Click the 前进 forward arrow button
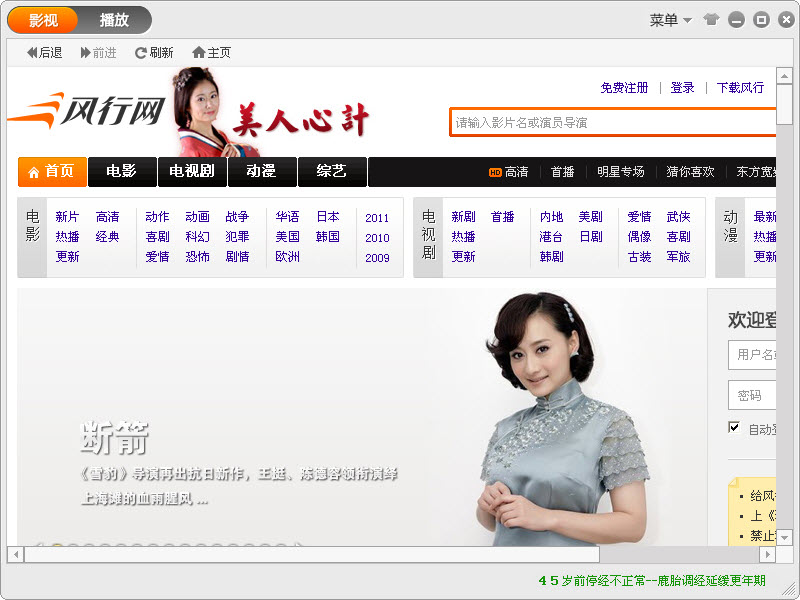The image size is (800, 600). pyautogui.click(x=98, y=53)
